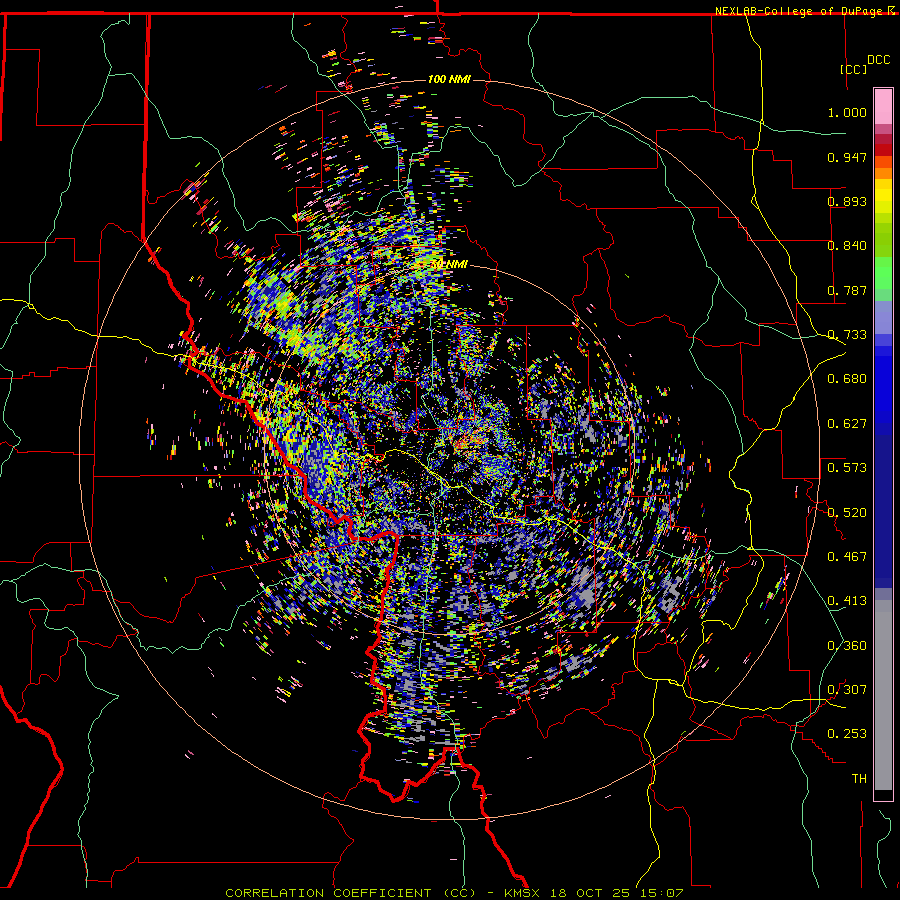Image resolution: width=900 pixels, height=900 pixels.
Task: Select the 1.000 legend value
Action: point(847,112)
